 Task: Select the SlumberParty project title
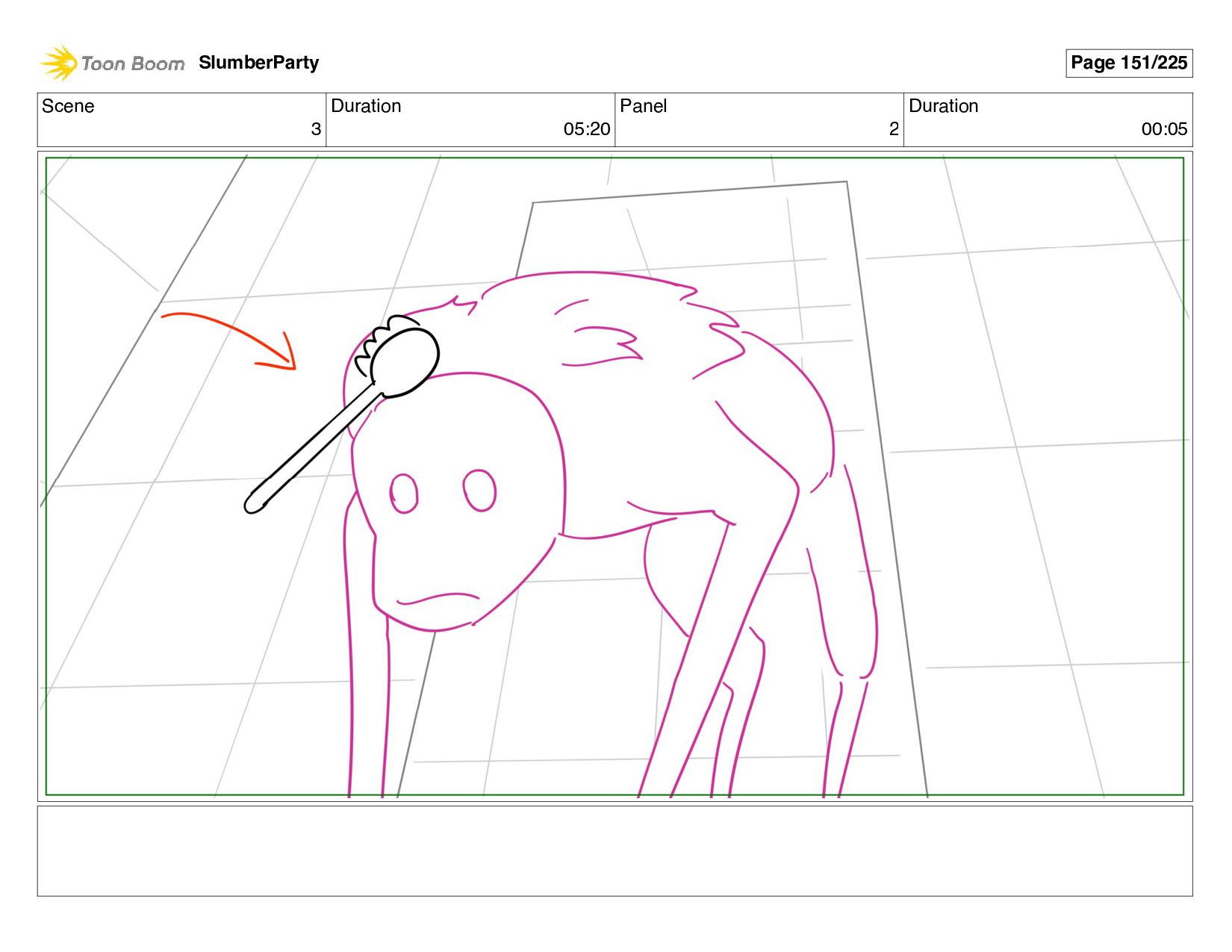(258, 63)
